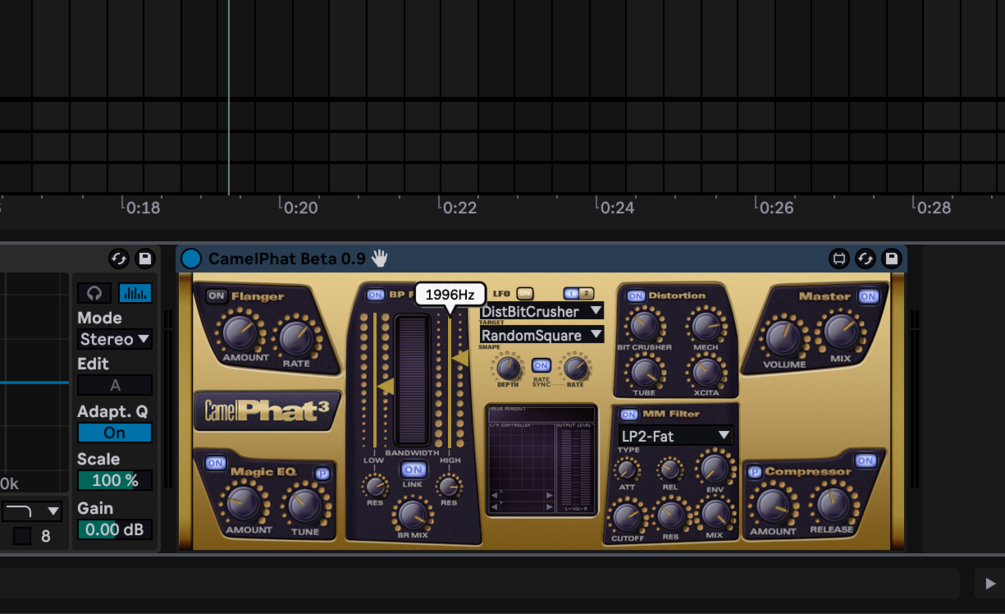The width and height of the screenshot is (1005, 614).
Task: Click the Flanger AMOUNT knob
Action: tap(240, 333)
